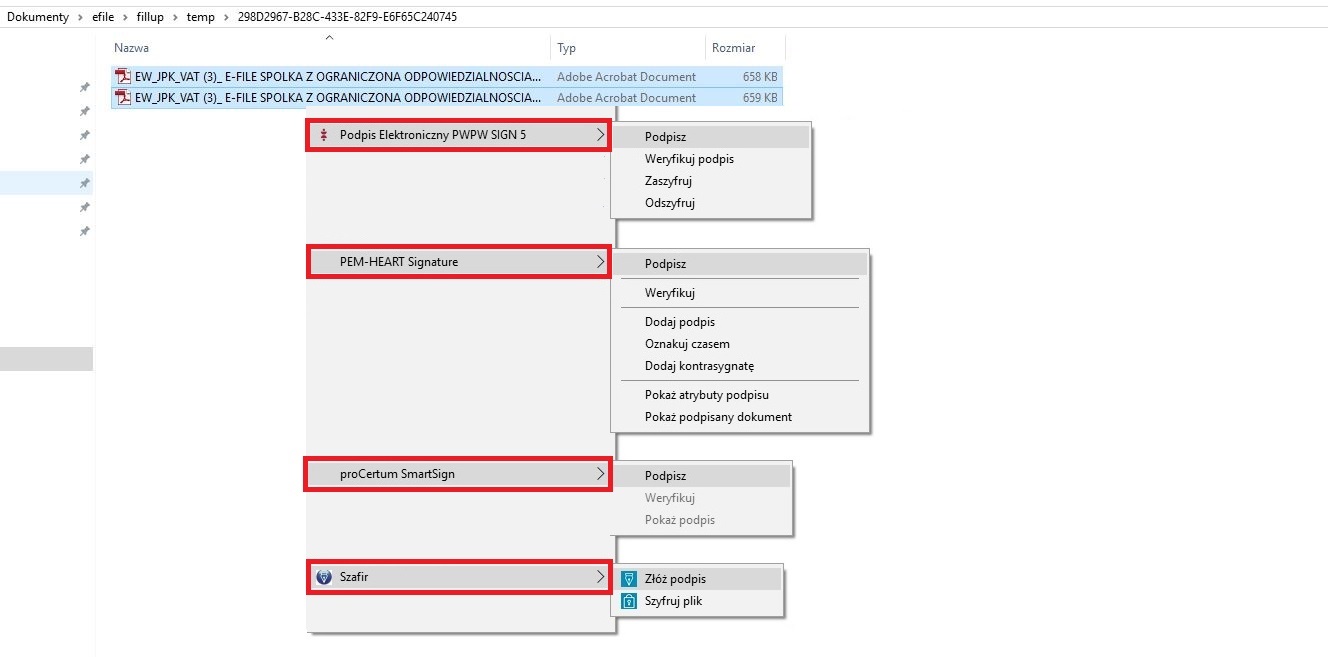Go to the fillup folder in the breadcrumb
The image size is (1328, 657).
[152, 17]
